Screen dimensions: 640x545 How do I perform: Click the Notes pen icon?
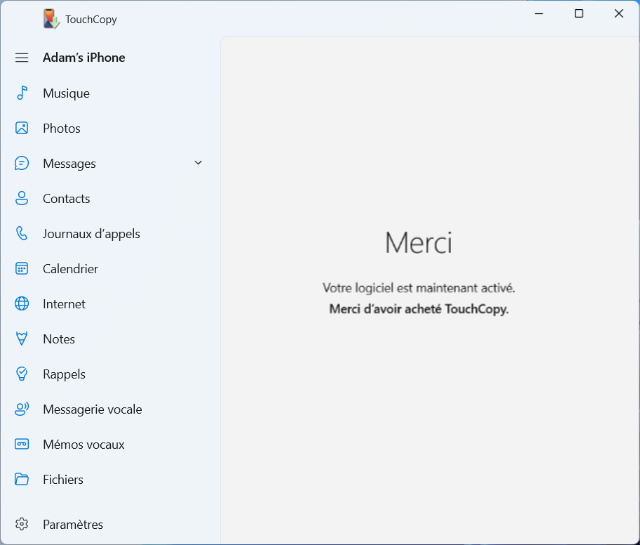click(x=22, y=339)
